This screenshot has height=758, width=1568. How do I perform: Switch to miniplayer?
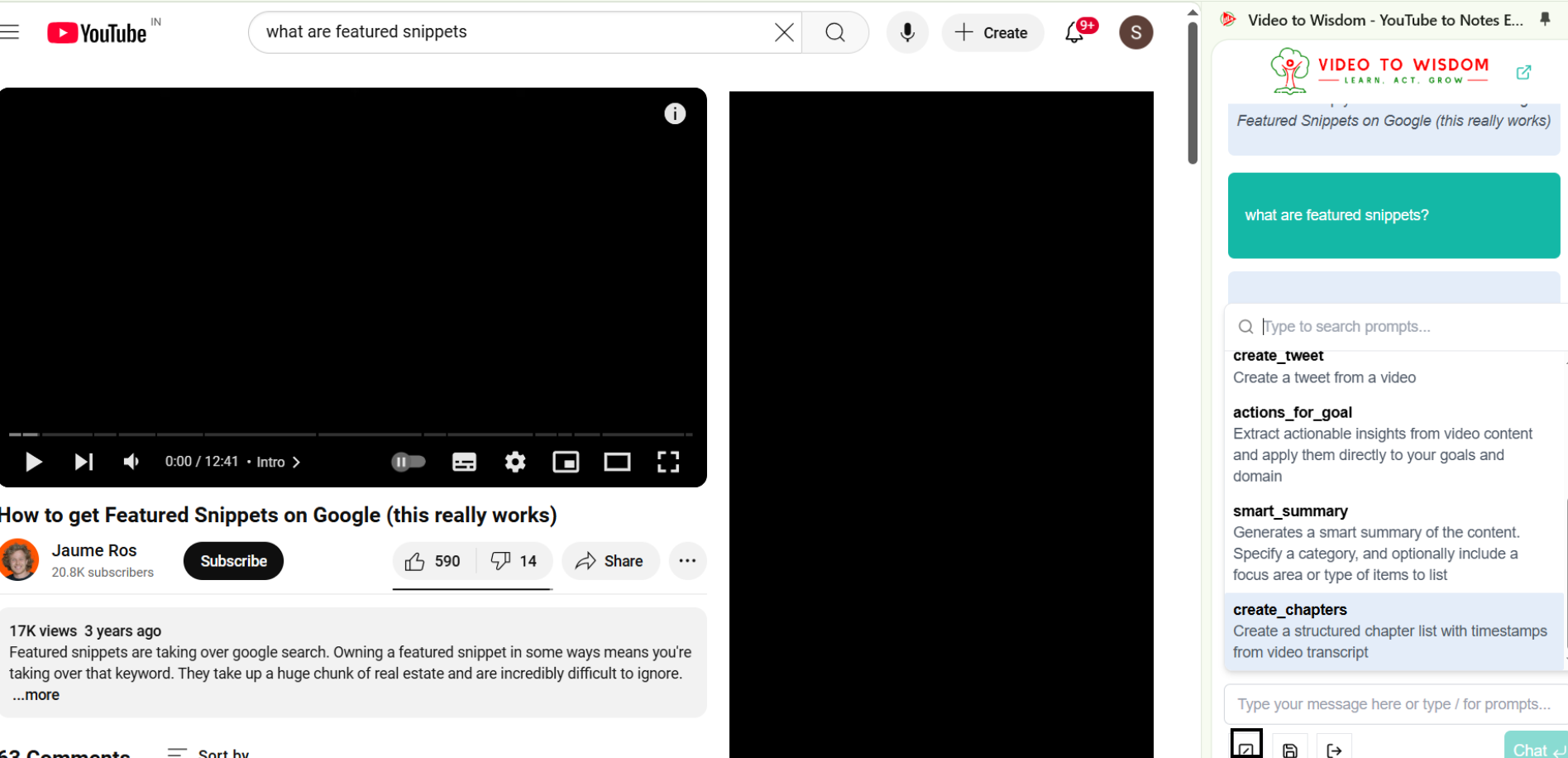[x=566, y=462]
